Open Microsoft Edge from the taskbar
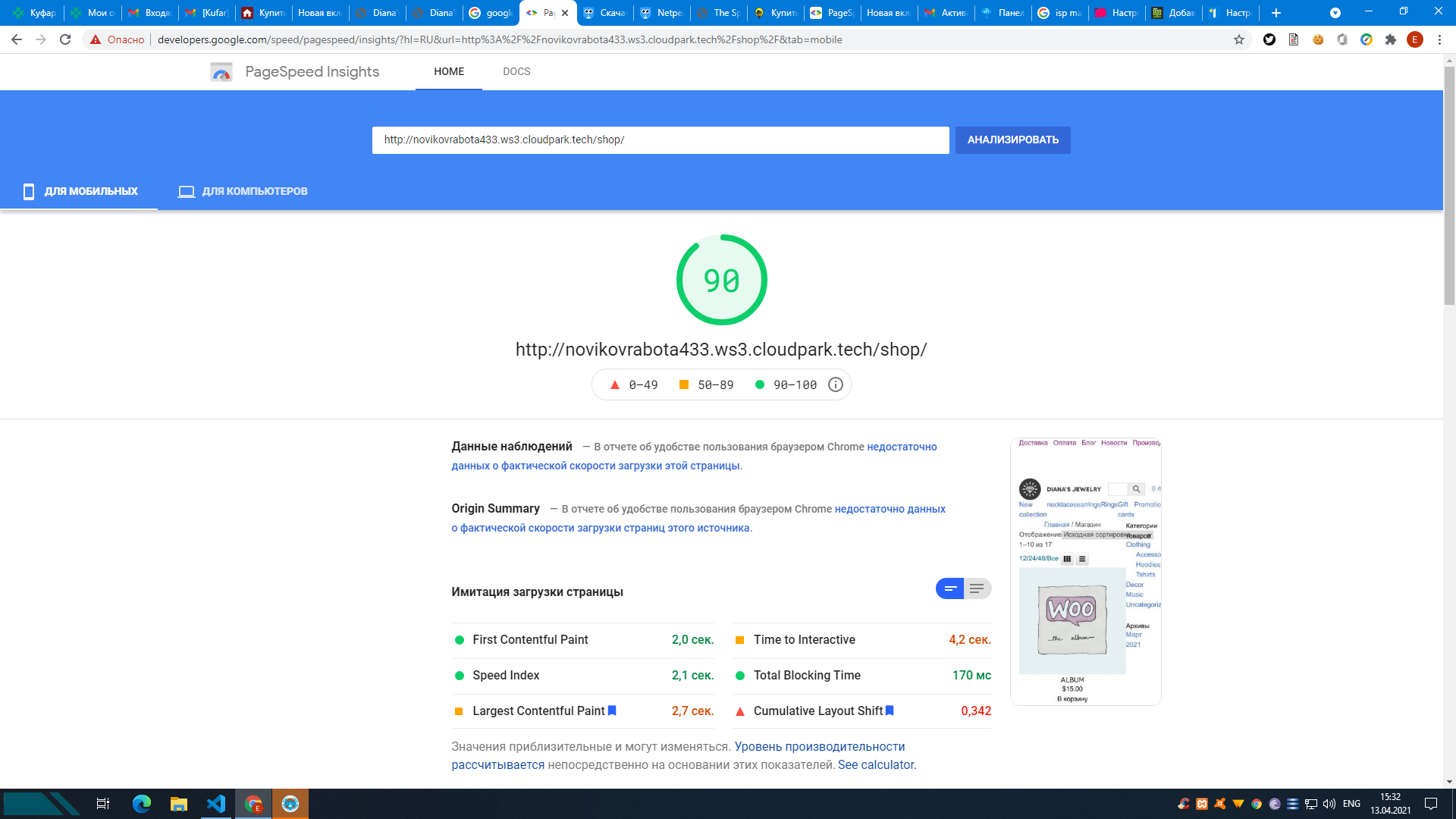This screenshot has width=1456, height=819. pos(142,804)
